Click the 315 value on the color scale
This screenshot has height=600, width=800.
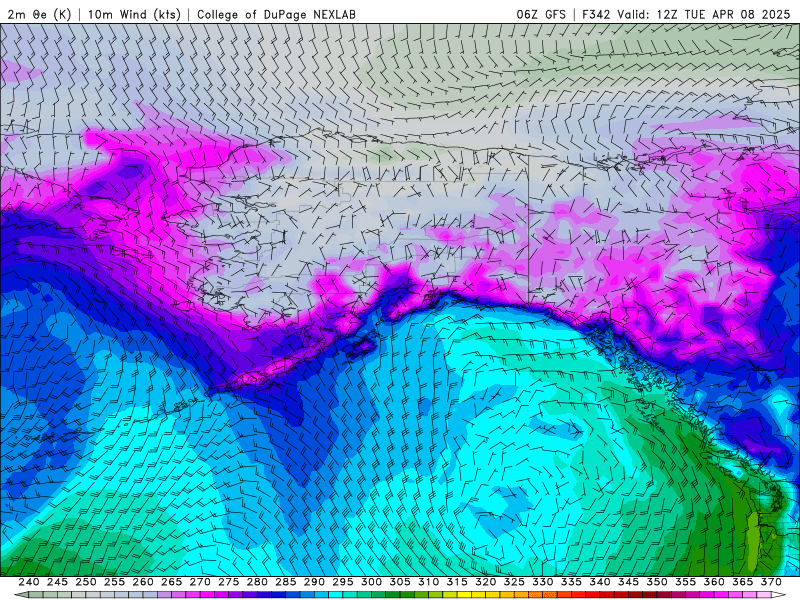pos(457,582)
